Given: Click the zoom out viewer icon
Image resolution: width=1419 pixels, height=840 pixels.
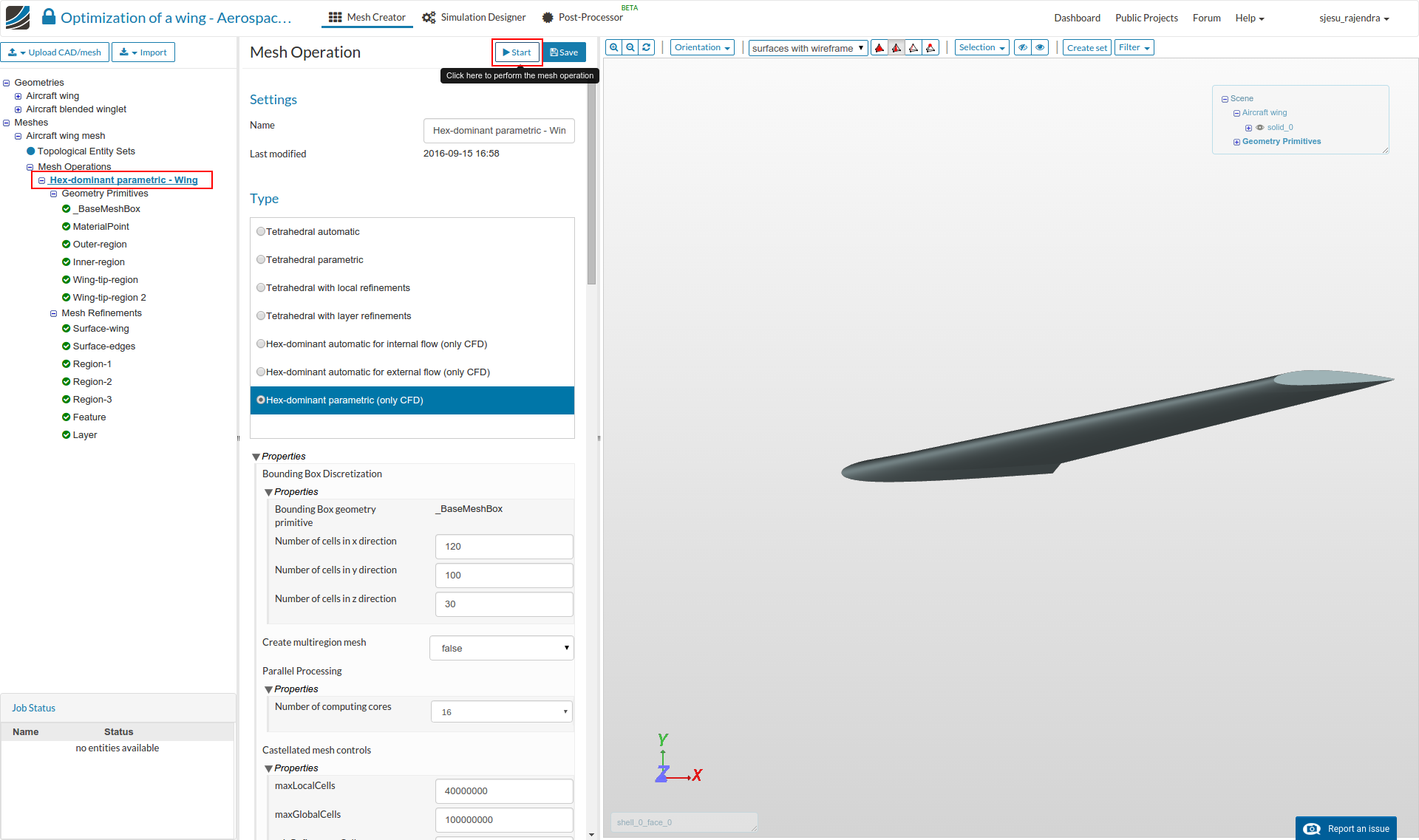Looking at the screenshot, I should 630,47.
